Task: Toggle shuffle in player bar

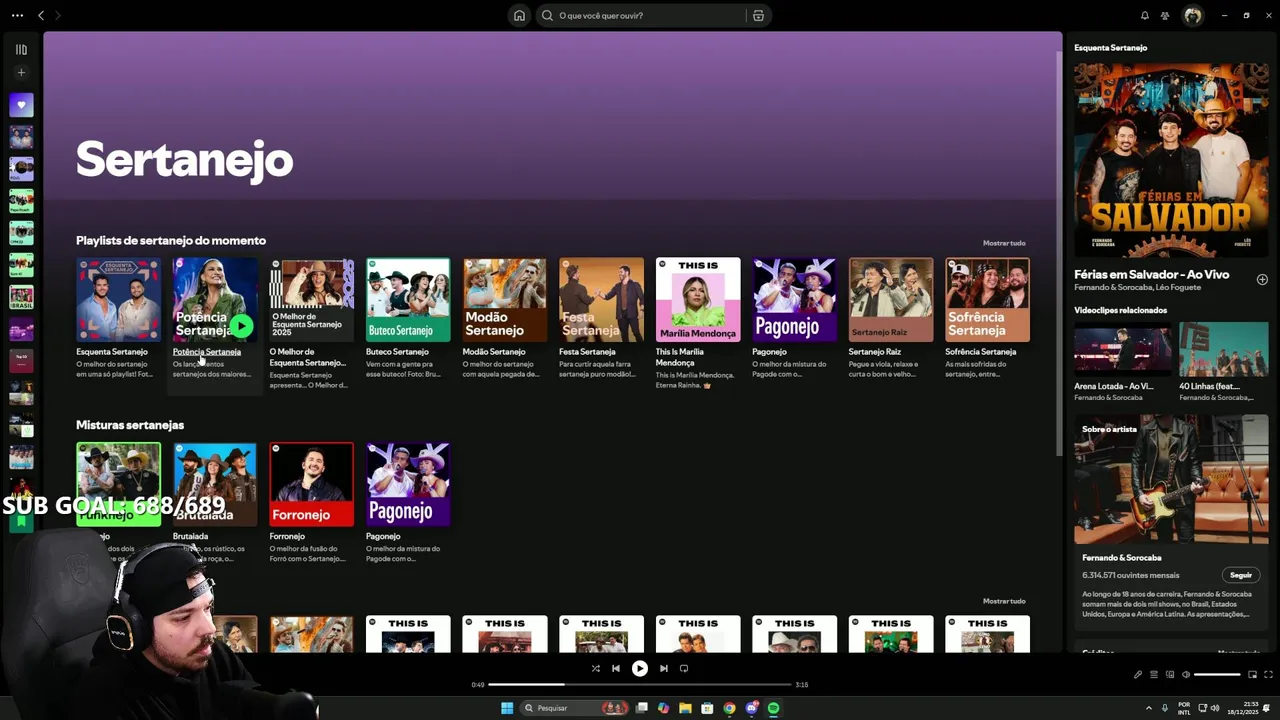Action: click(595, 668)
